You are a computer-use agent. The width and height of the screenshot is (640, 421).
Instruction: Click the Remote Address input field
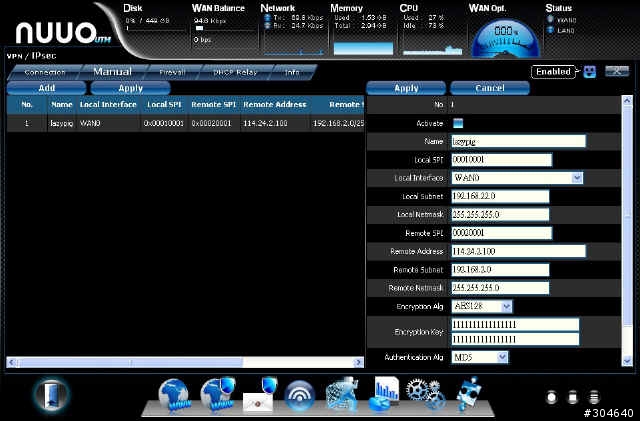pyautogui.click(x=518, y=251)
